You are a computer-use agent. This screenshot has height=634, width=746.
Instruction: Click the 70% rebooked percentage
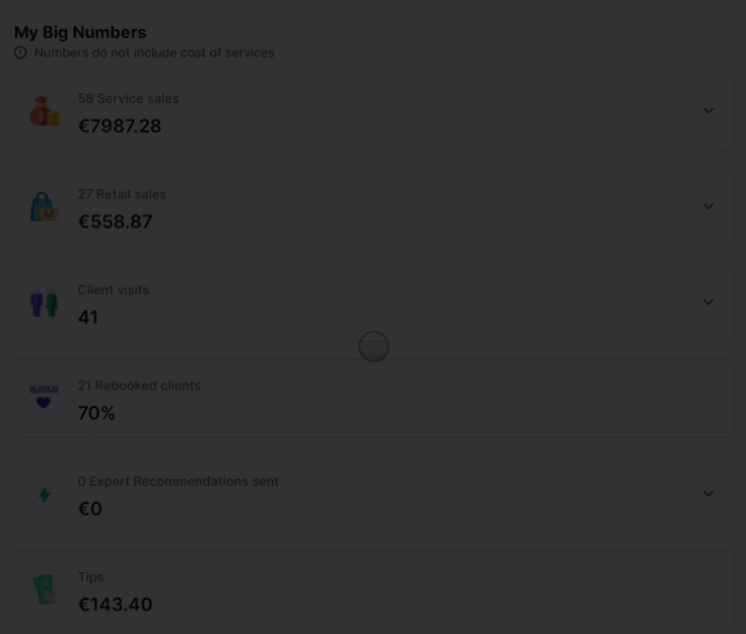tap(97, 413)
